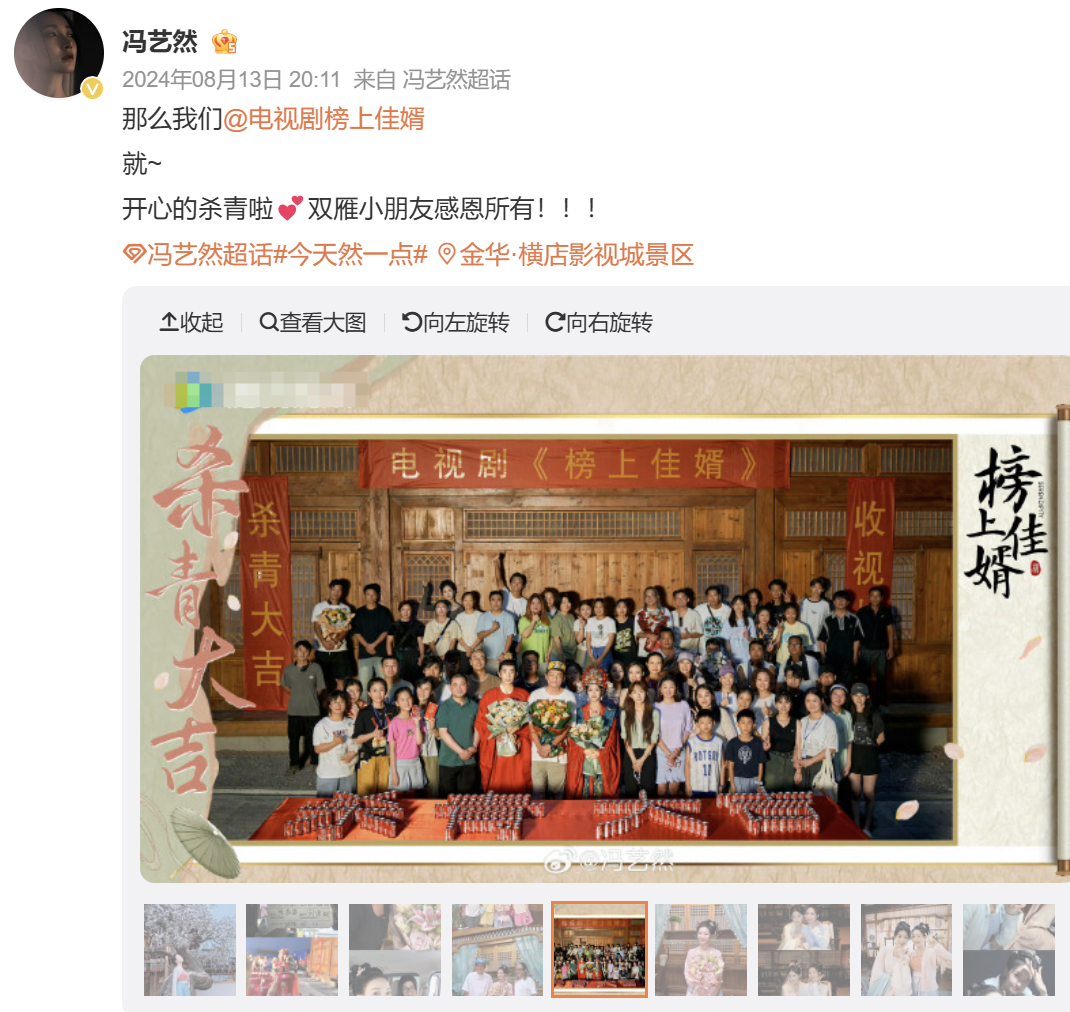This screenshot has height=1012, width=1070.
Task: Click the crown membership badge icon
Action: (x=224, y=42)
